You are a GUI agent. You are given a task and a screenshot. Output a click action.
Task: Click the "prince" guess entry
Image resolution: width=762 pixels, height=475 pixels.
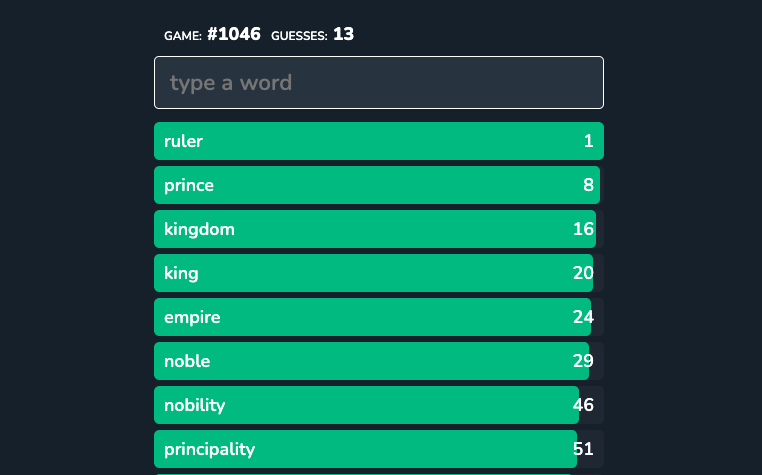coord(378,185)
